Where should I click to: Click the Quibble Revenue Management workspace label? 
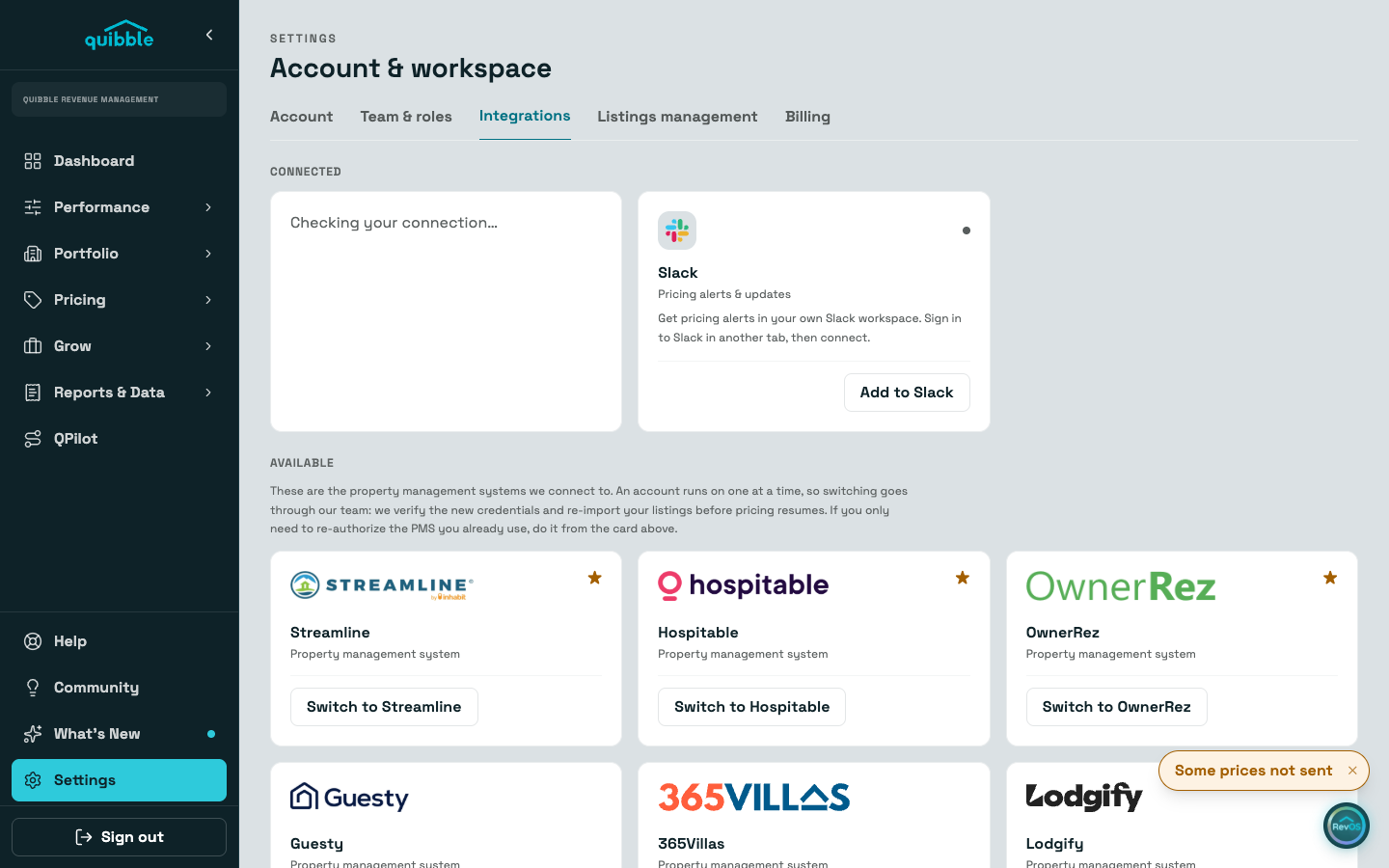point(120,99)
